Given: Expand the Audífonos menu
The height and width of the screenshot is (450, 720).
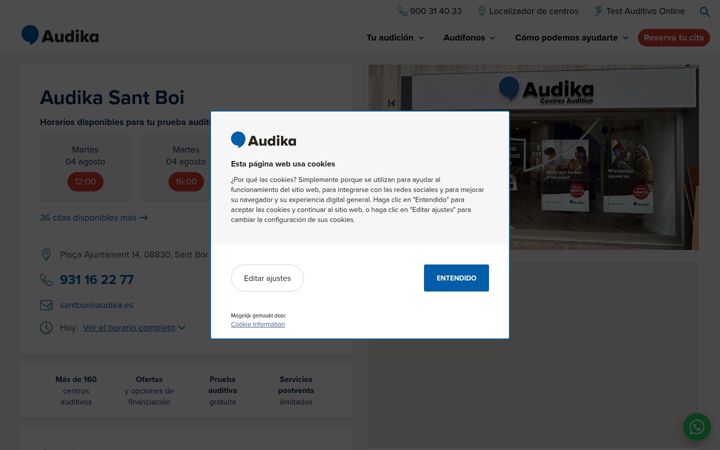Looking at the screenshot, I should tap(469, 38).
